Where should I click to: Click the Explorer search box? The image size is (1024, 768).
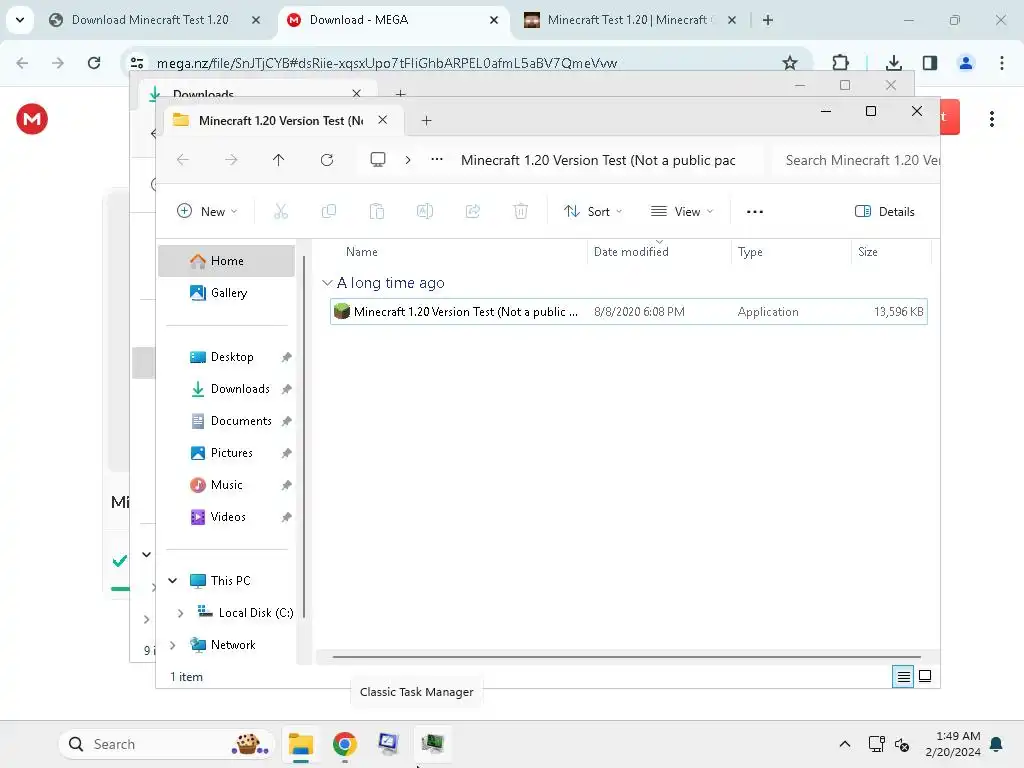tap(856, 160)
